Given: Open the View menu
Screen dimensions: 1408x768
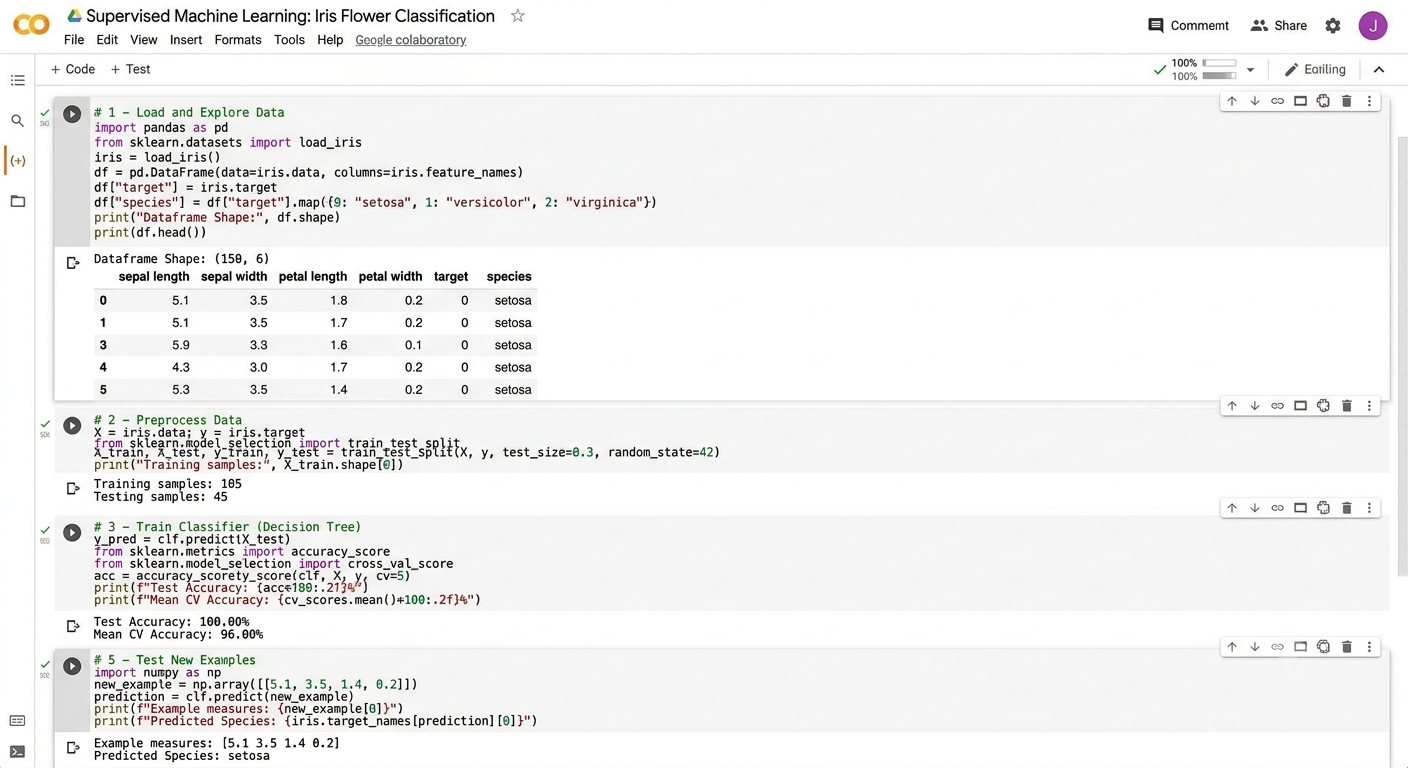Looking at the screenshot, I should point(144,40).
